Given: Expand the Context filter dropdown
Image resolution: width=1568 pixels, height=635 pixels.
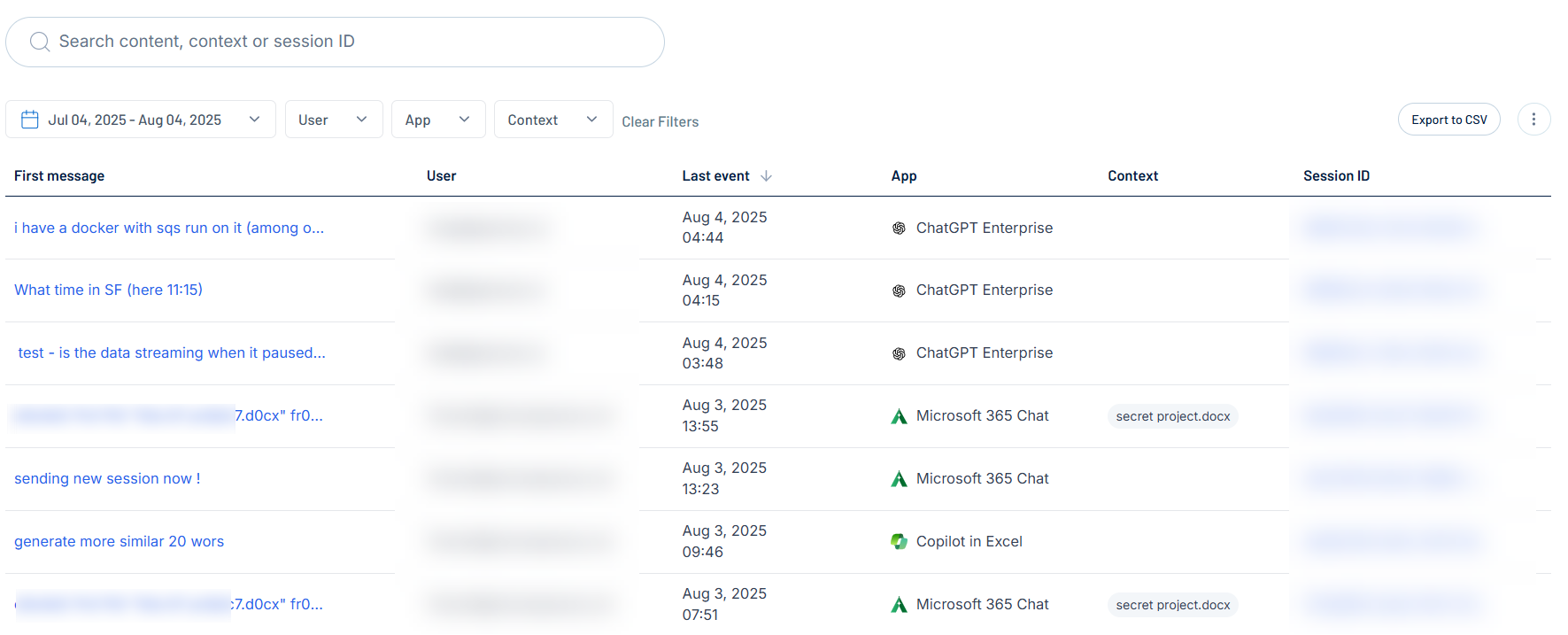Looking at the screenshot, I should tap(552, 120).
